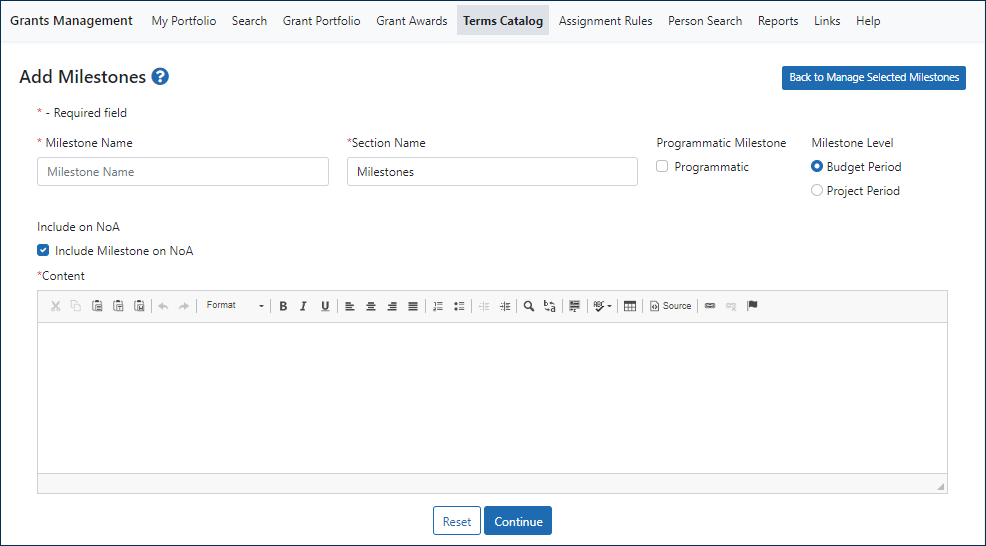Viewport: 986px width, 546px height.
Task: Click the Grants Management title
Action: 71,21
